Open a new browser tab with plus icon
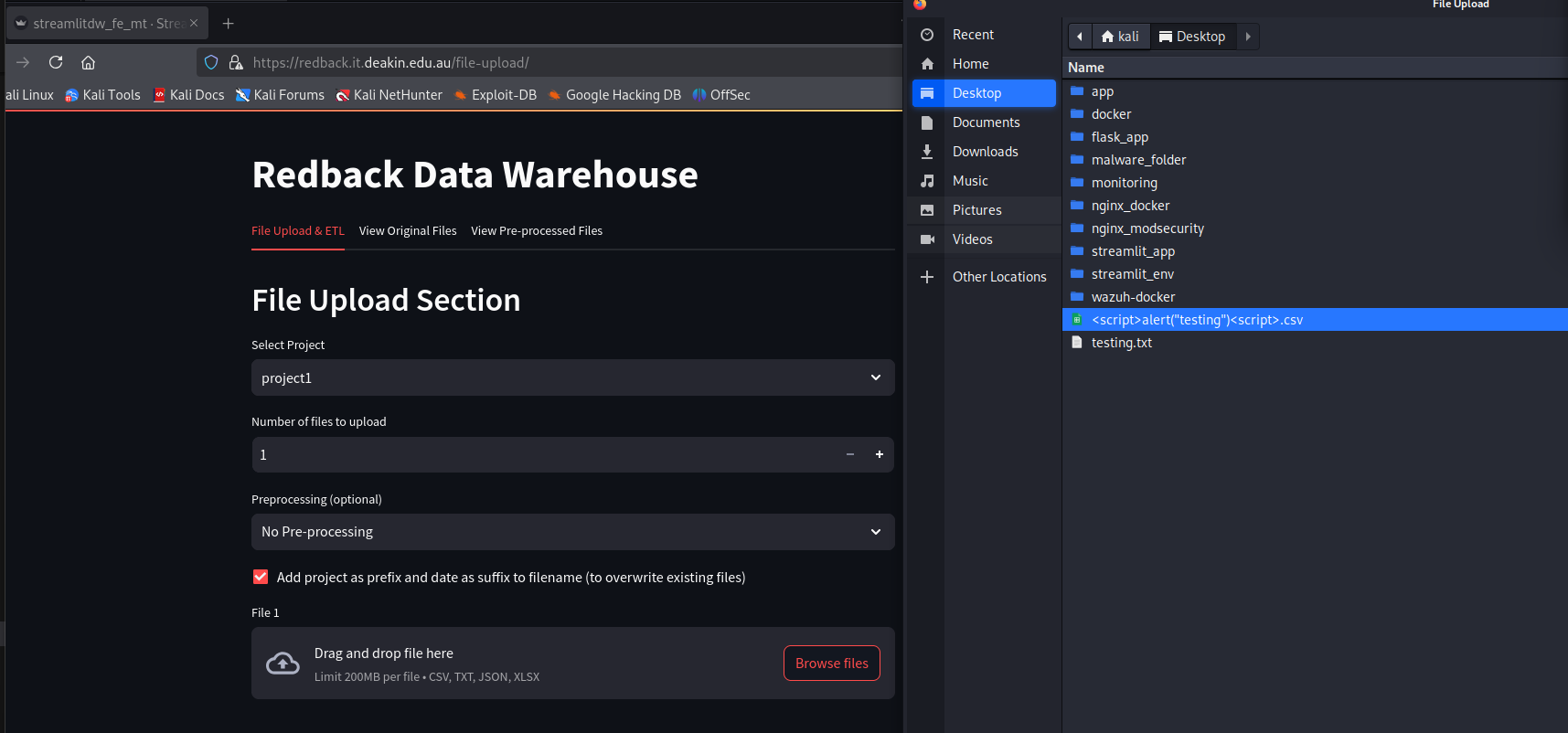The image size is (1568, 733). pyautogui.click(x=229, y=23)
